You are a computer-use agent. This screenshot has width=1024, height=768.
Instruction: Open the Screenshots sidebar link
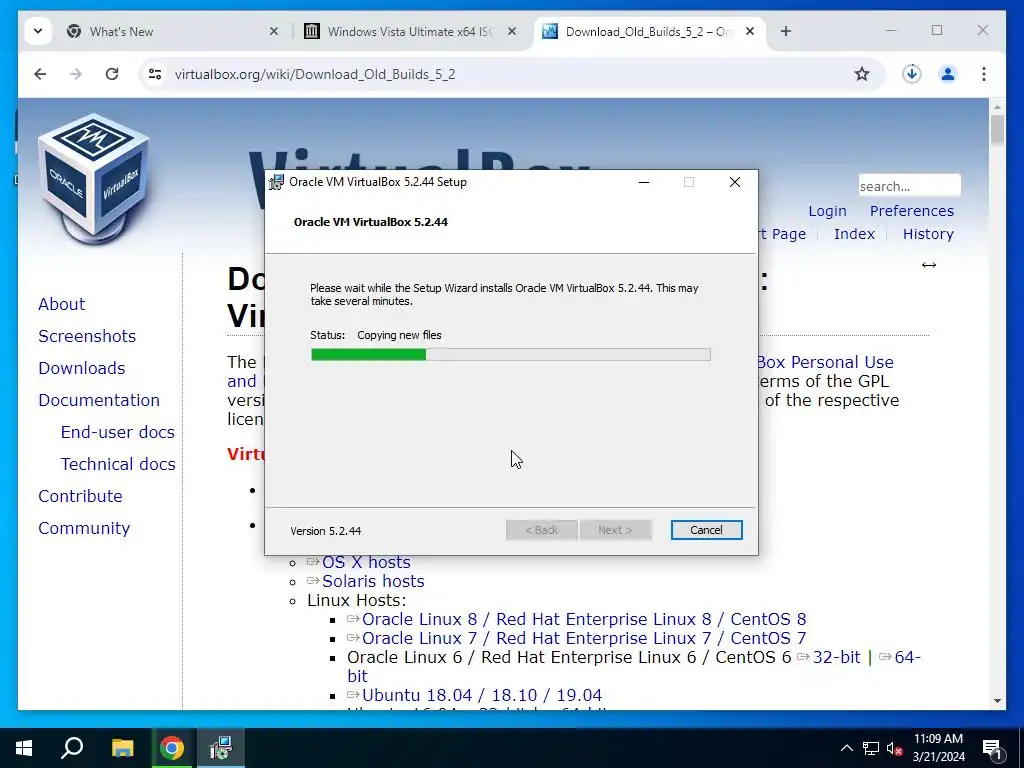click(x=87, y=336)
